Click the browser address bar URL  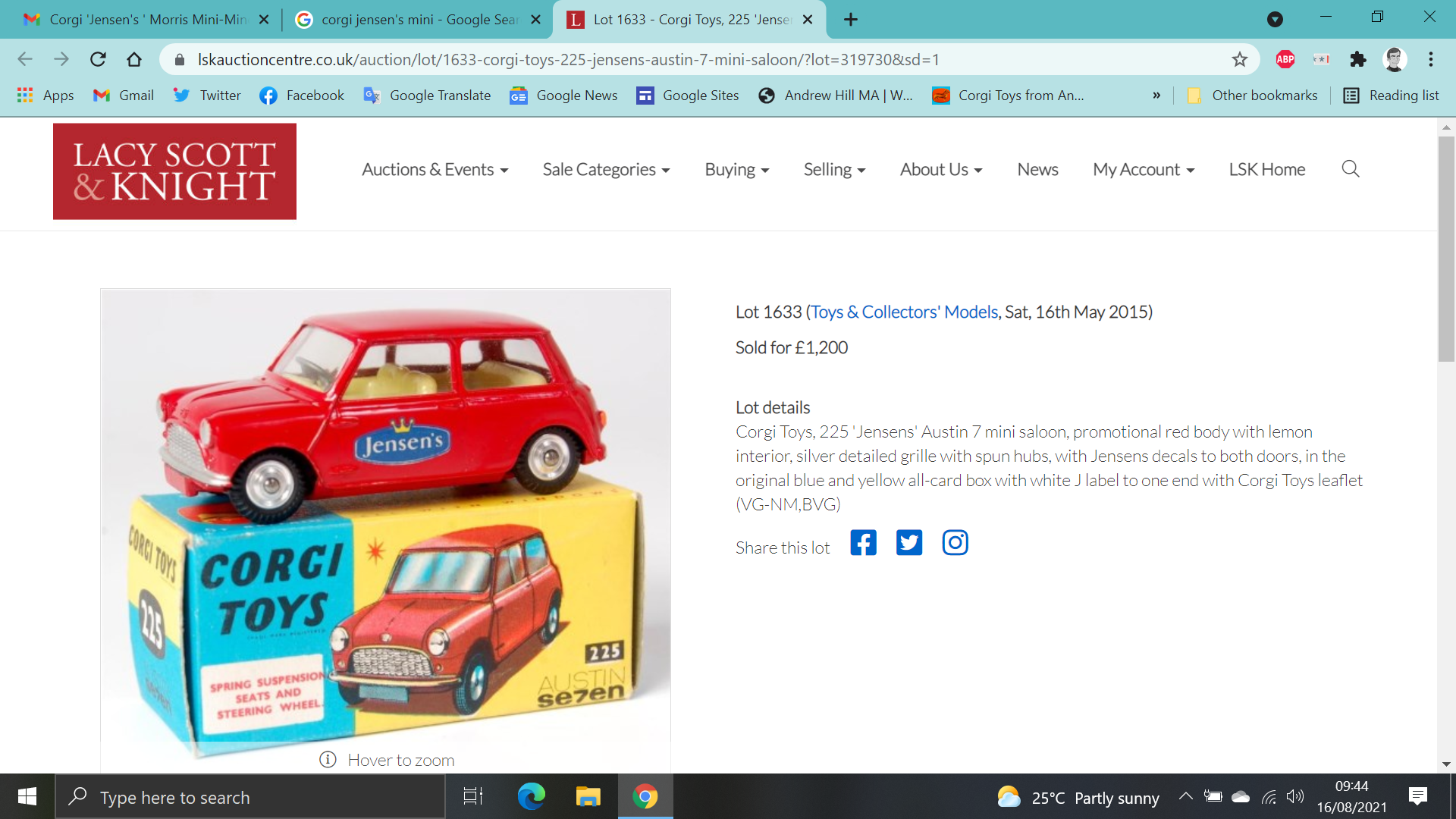point(567,59)
